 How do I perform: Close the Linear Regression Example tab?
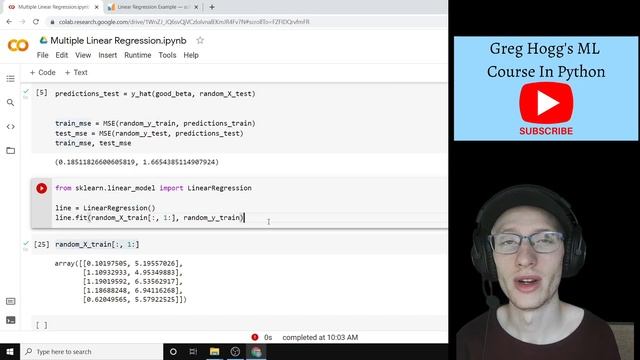click(196, 7)
